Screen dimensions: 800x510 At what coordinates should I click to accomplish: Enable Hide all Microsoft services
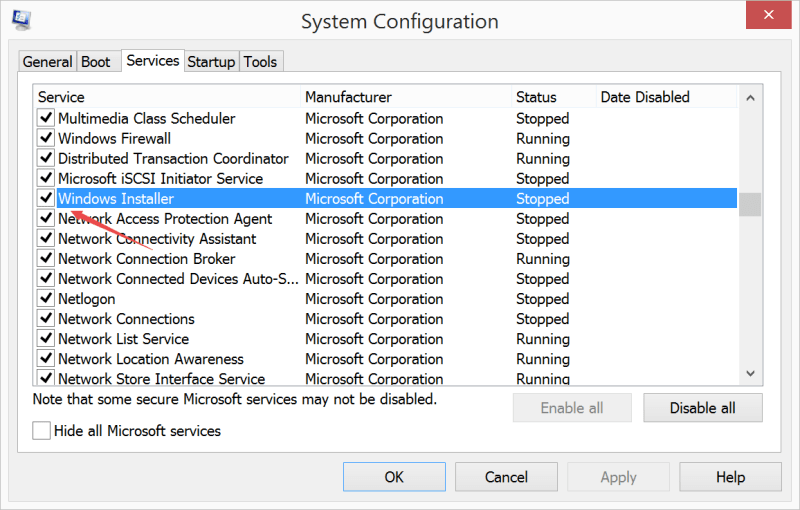click(41, 430)
